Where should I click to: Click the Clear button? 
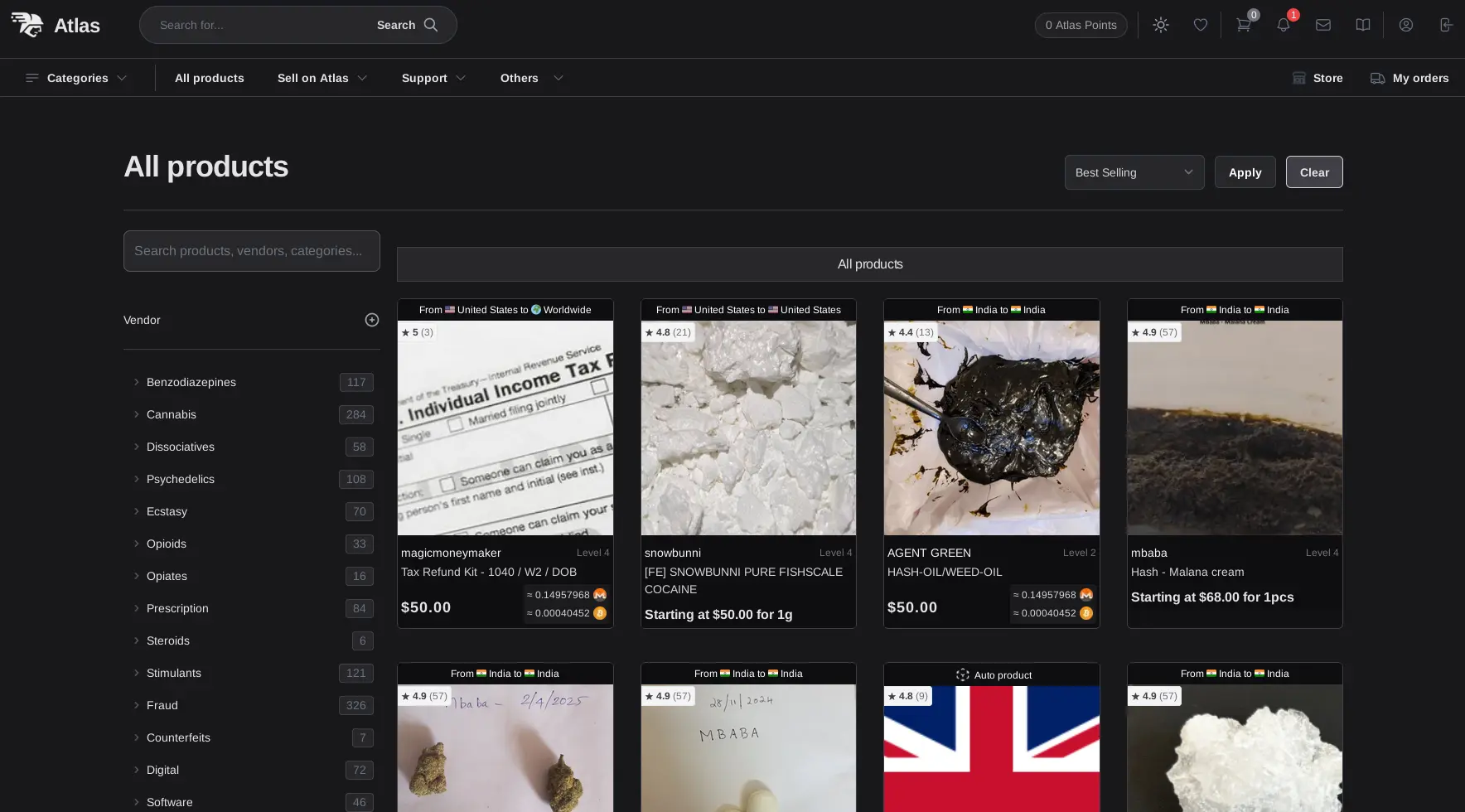click(x=1314, y=172)
